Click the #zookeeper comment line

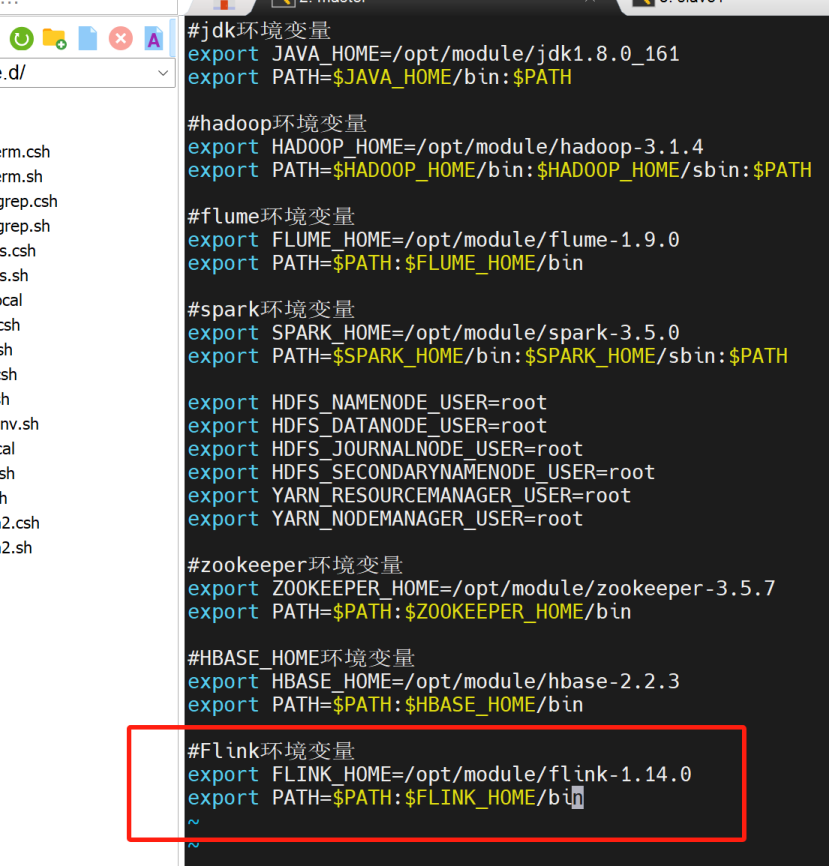click(x=295, y=565)
